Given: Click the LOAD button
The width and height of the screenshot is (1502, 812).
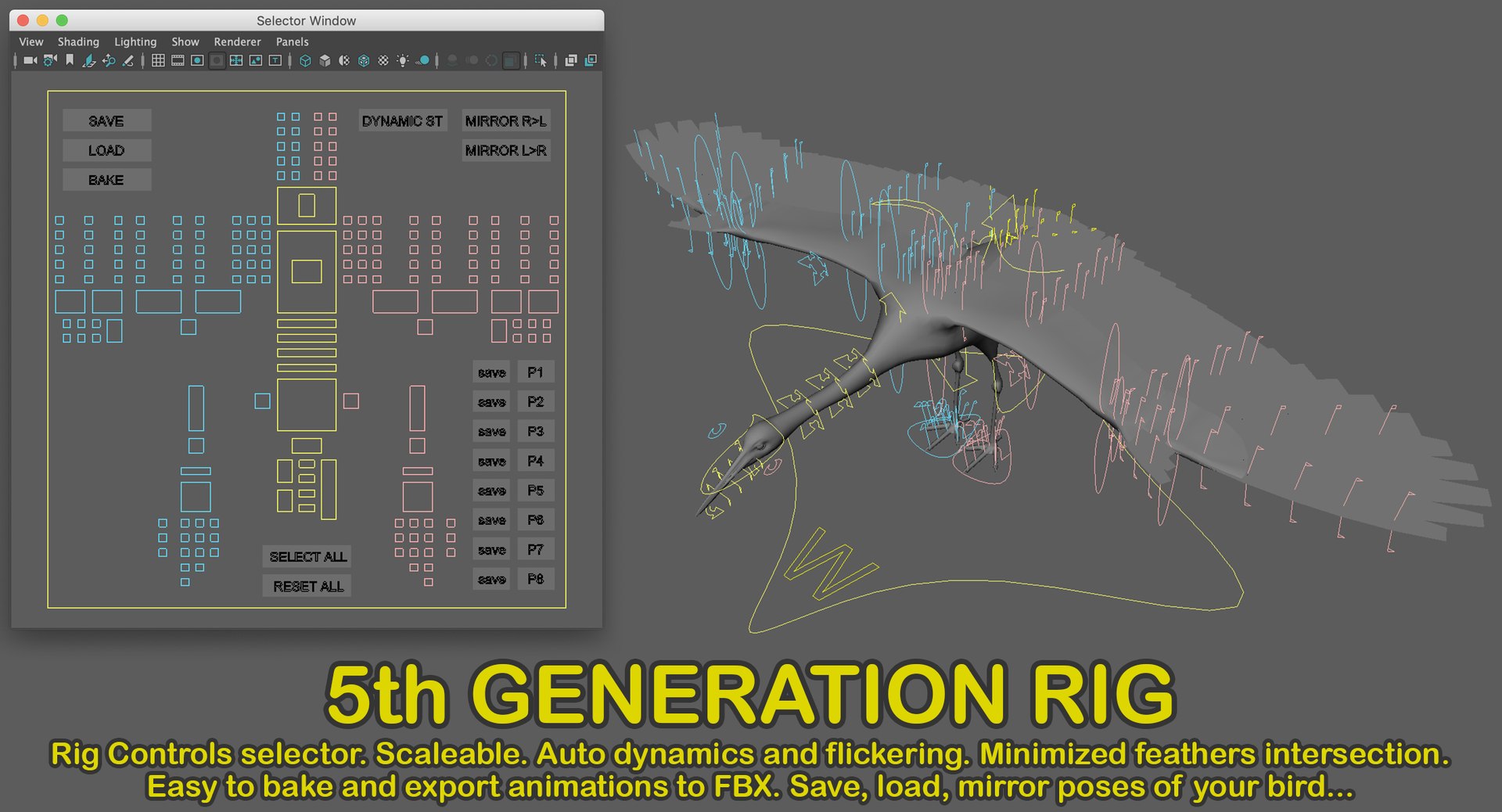Looking at the screenshot, I should [107, 150].
